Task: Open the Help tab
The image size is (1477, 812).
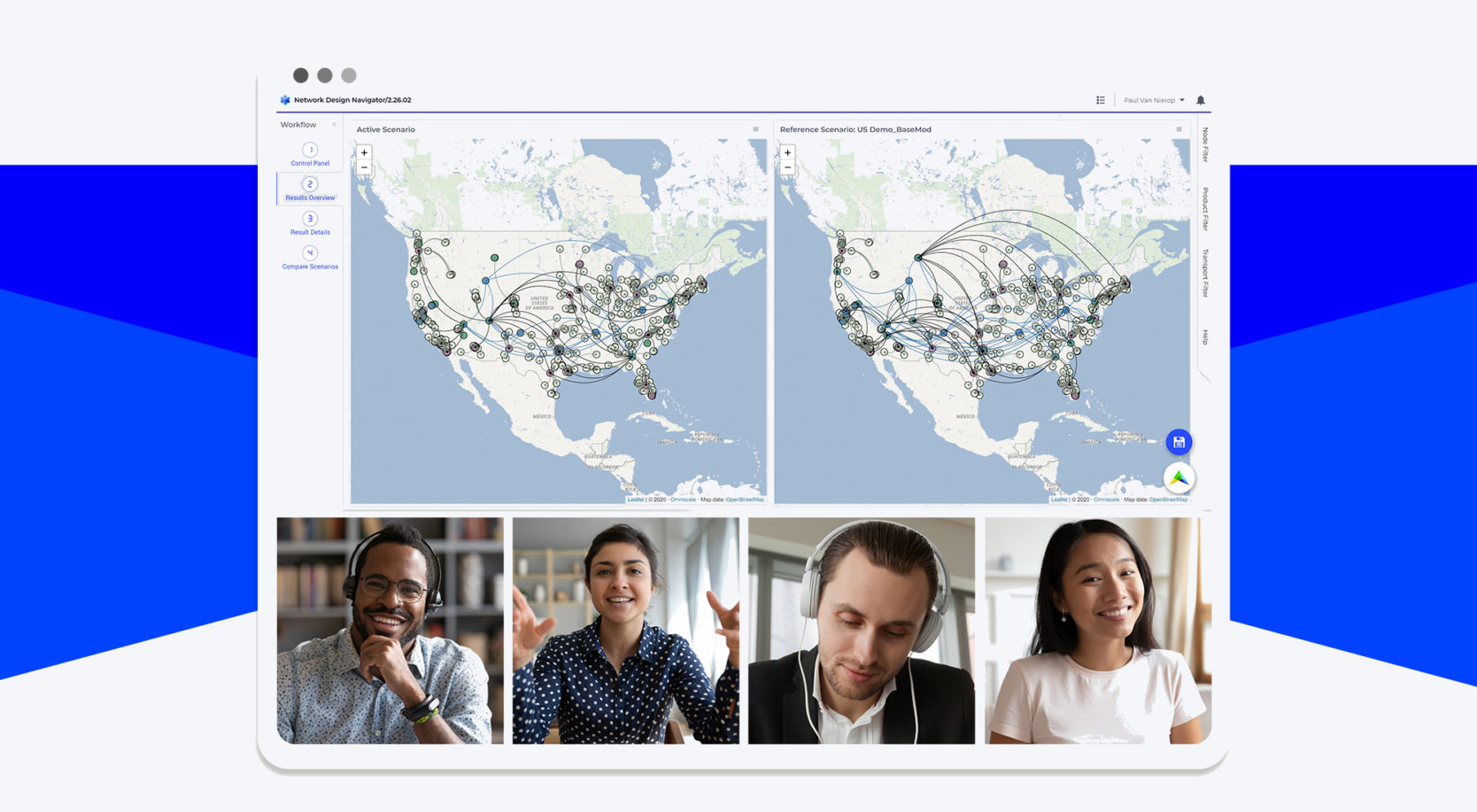Action: [1204, 336]
